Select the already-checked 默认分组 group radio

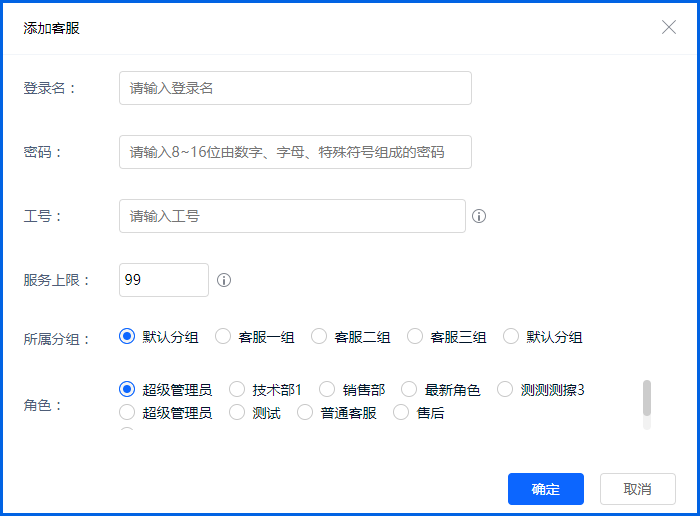(127, 336)
